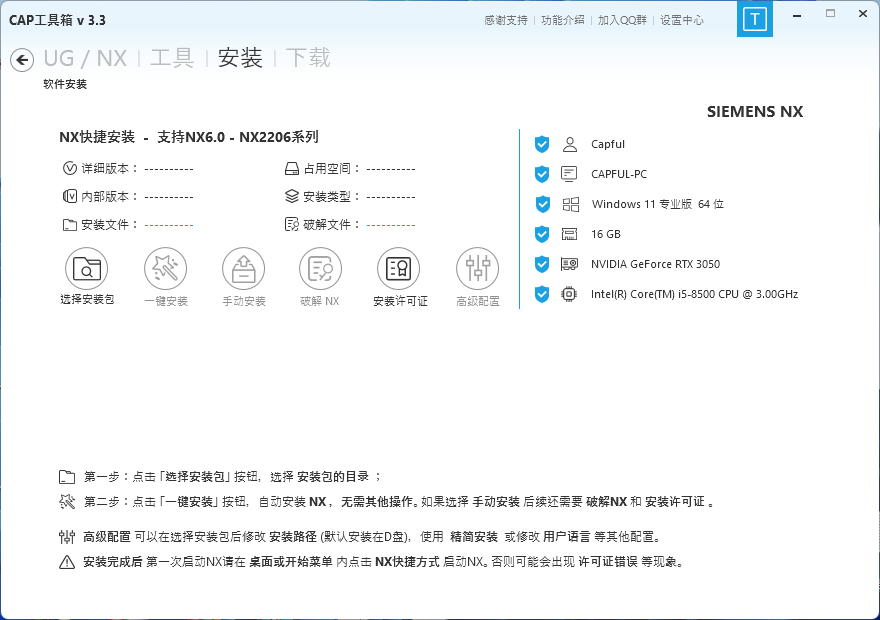Screen dimensions: 880x620
Task: Click the blue T icon in titlebar
Action: (x=755, y=18)
